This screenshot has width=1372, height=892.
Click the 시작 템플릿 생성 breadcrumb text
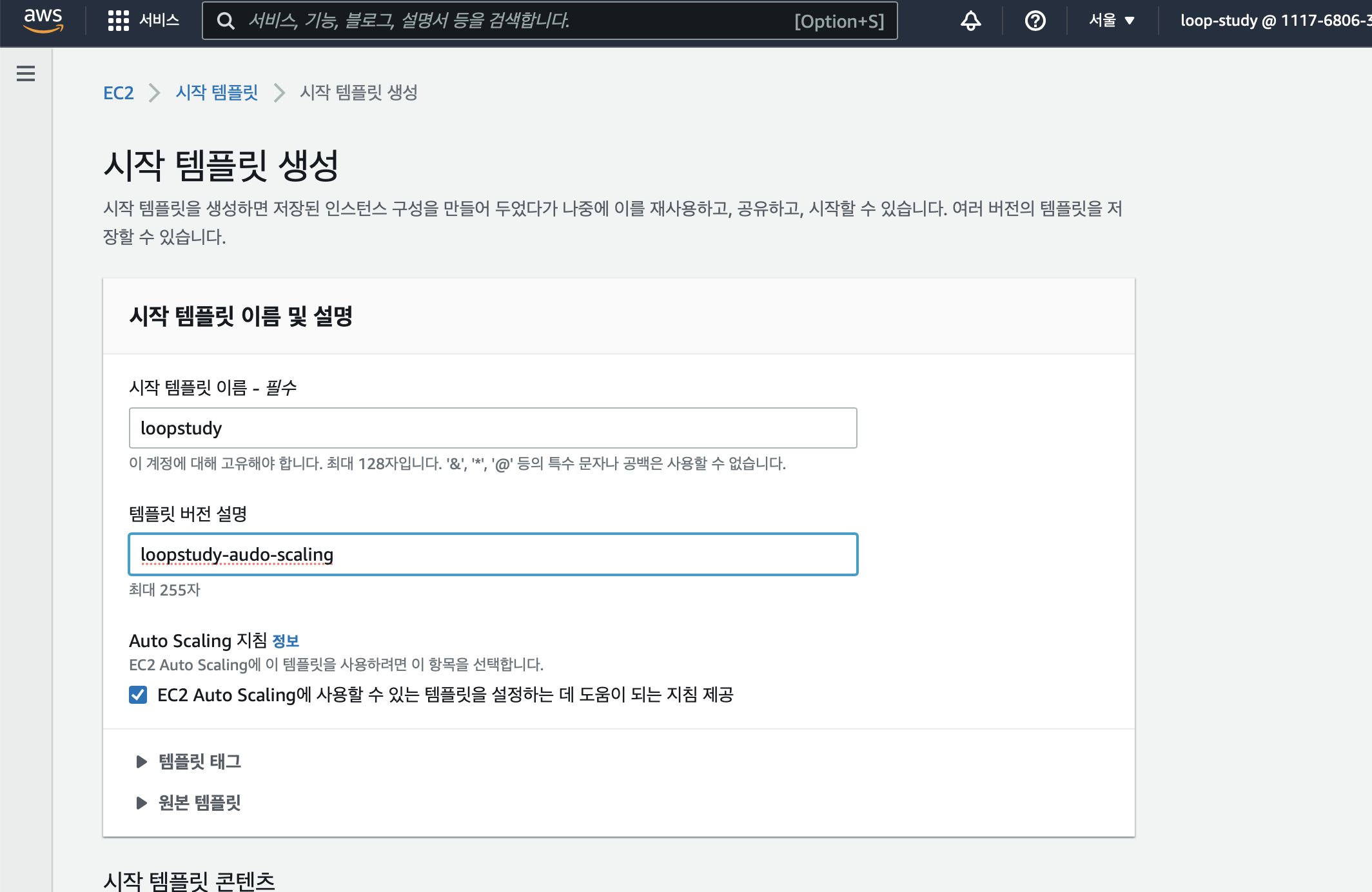click(x=358, y=93)
